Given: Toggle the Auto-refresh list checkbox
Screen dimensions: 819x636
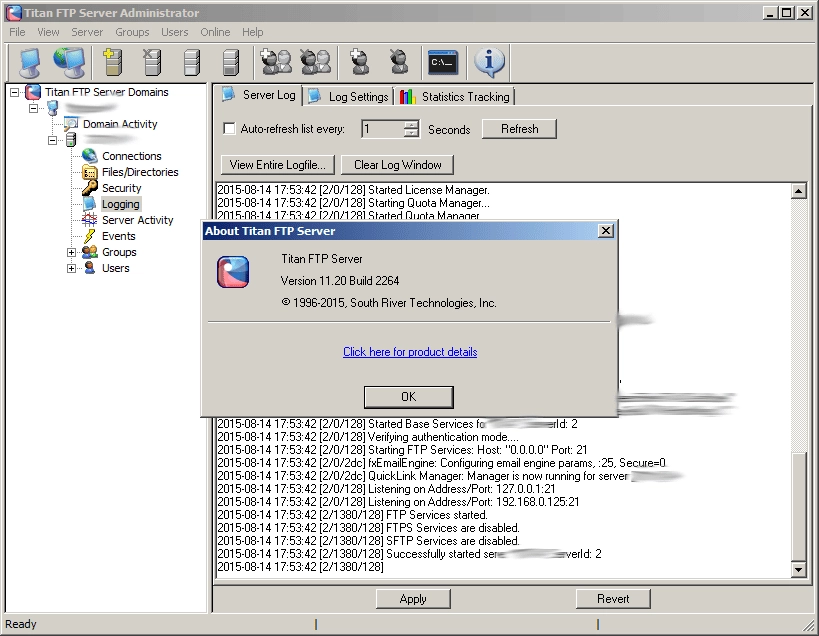Looking at the screenshot, I should 229,128.
